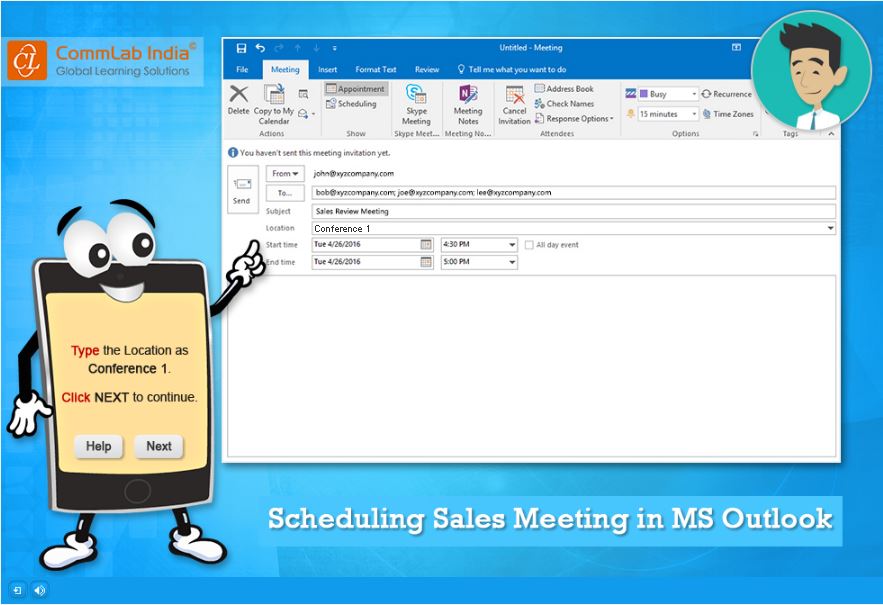883x605 pixels.
Task: Click the To recipients address field
Action: 573,193
